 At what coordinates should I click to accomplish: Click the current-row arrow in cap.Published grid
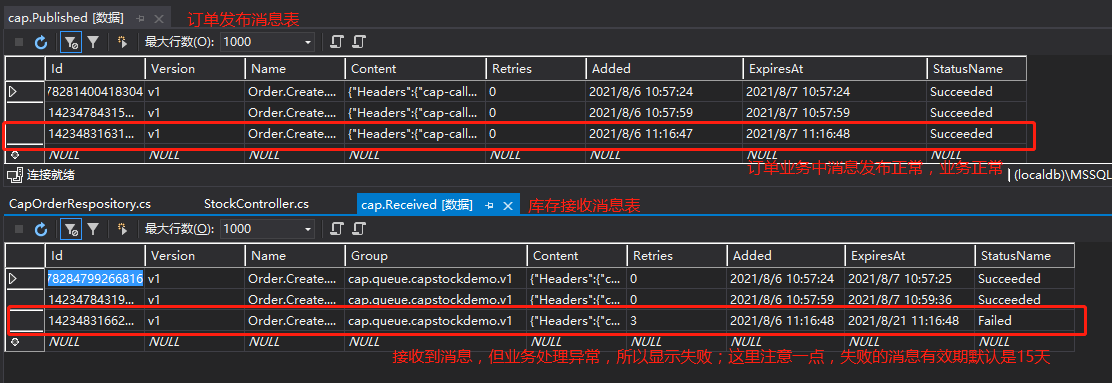13,91
